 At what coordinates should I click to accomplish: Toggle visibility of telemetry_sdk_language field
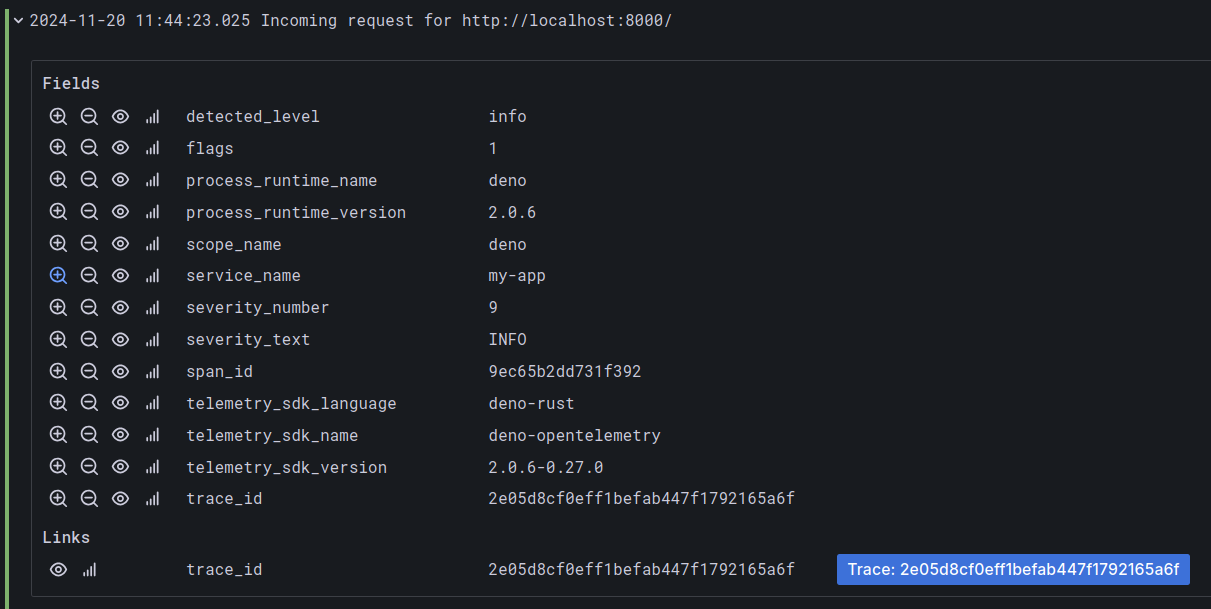[x=120, y=403]
